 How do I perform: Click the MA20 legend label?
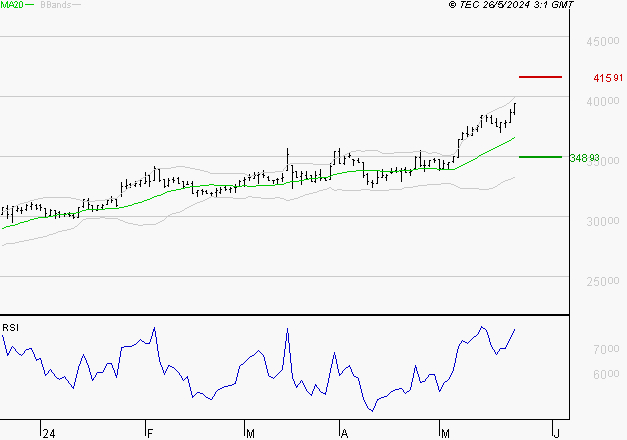11,5
